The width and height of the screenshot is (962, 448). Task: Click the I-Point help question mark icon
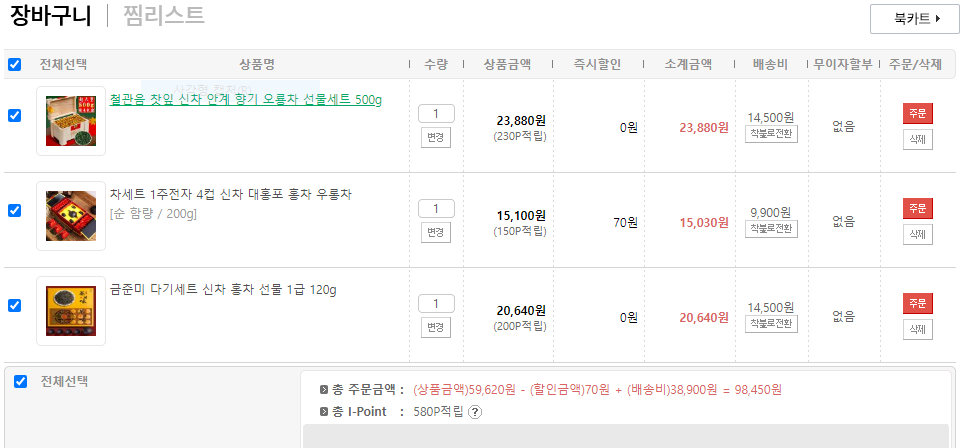click(475, 412)
